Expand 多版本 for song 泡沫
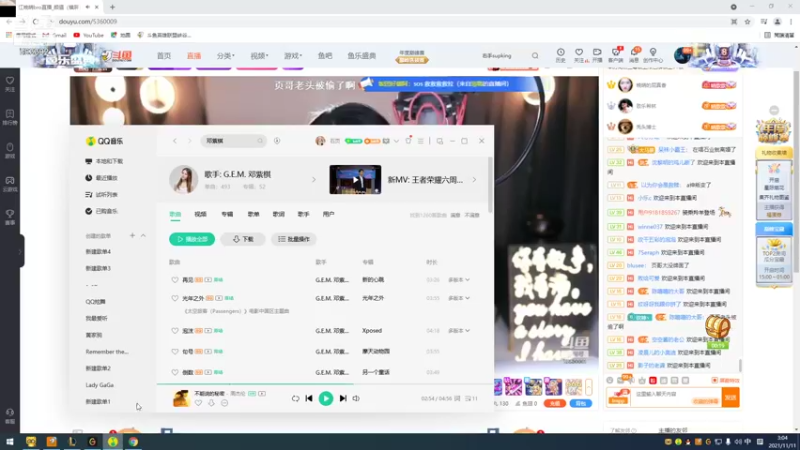The height and width of the screenshot is (450, 800). [x=459, y=331]
